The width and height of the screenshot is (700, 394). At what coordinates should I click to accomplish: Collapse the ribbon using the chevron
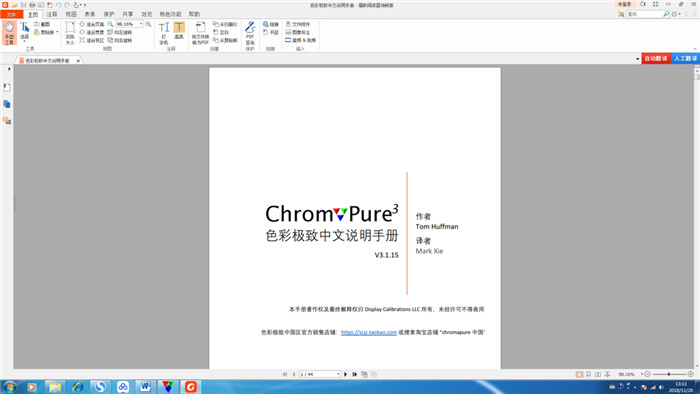695,49
